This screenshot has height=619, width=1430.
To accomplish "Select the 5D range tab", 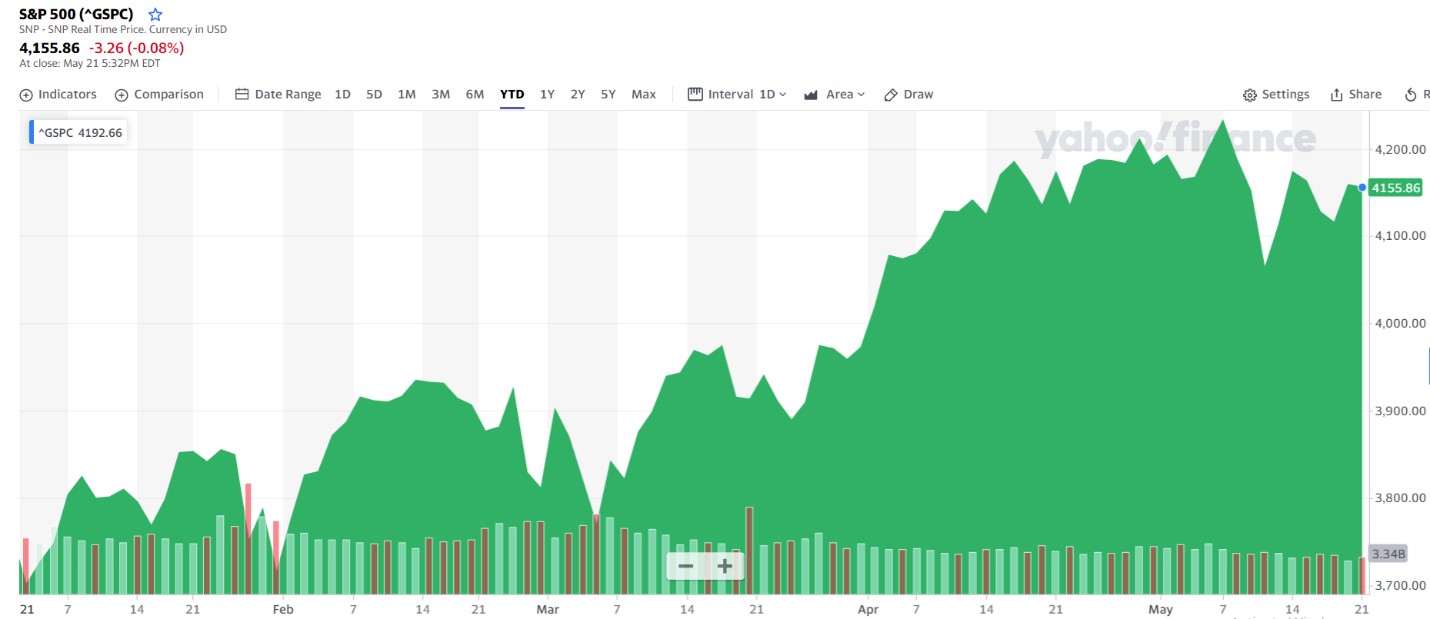I will [374, 94].
